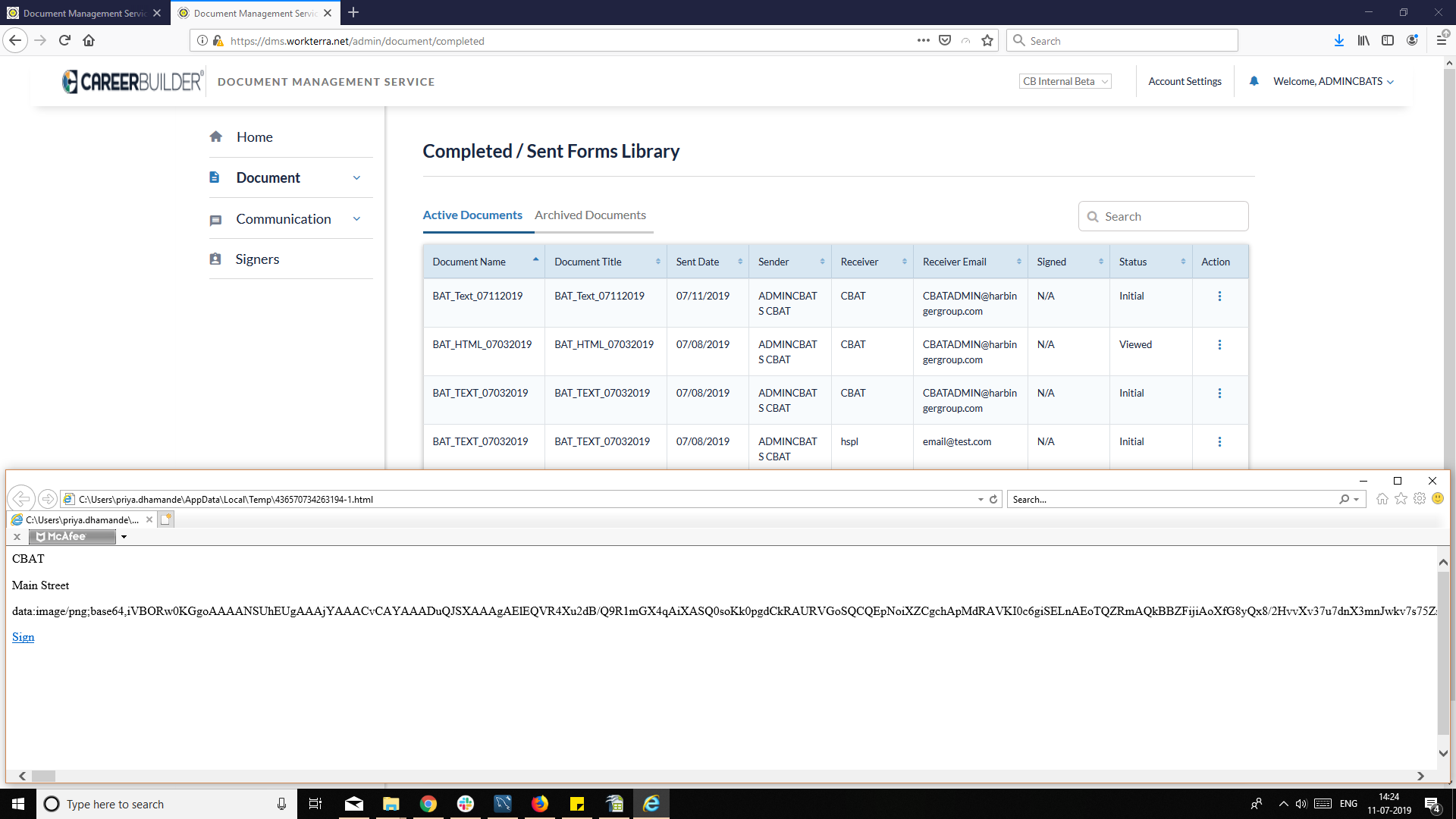Sort the table by Sent Date column
Image resolution: width=1456 pixels, height=819 pixels.
click(x=740, y=262)
